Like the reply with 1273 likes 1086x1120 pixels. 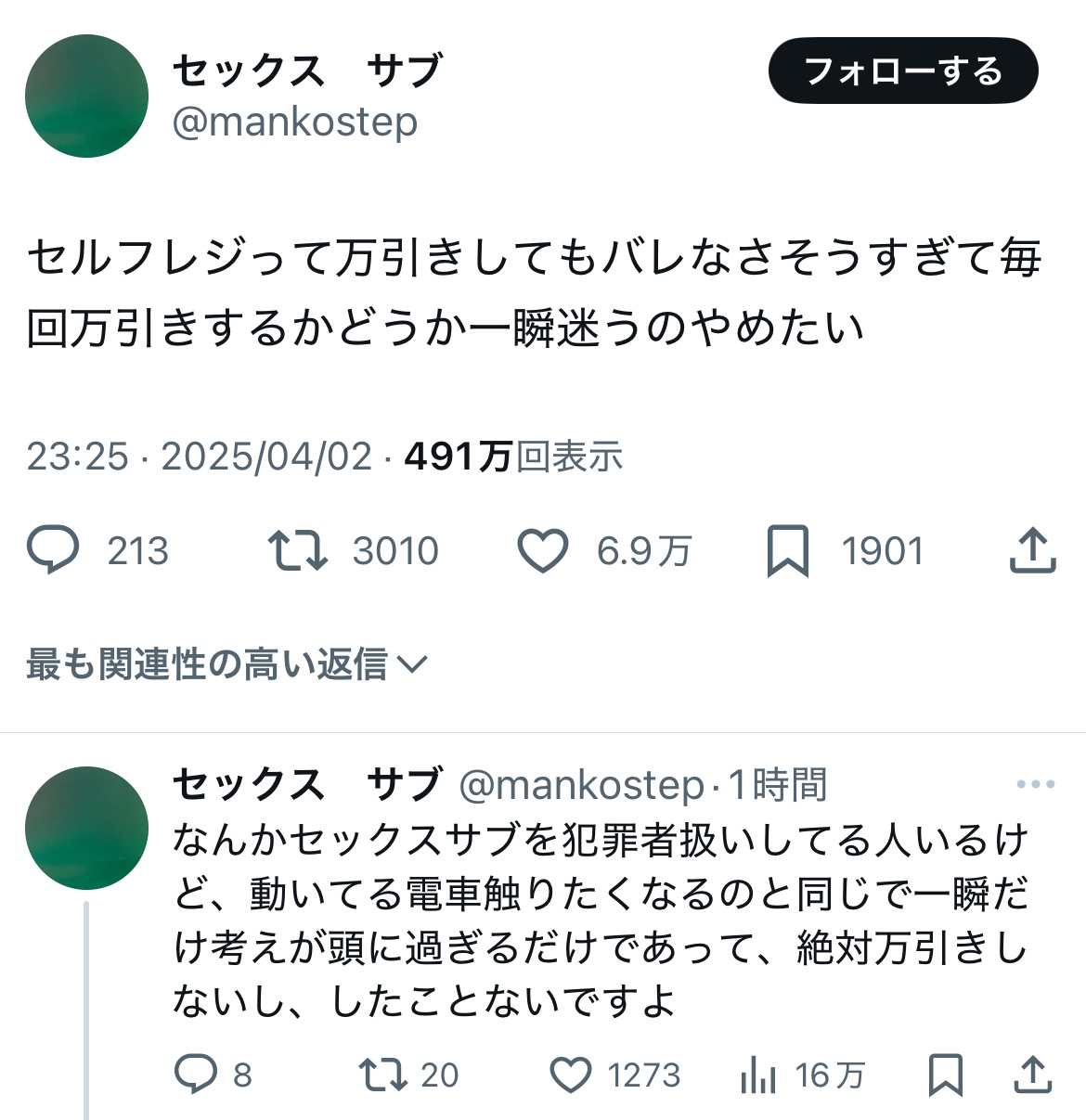coord(571,1075)
